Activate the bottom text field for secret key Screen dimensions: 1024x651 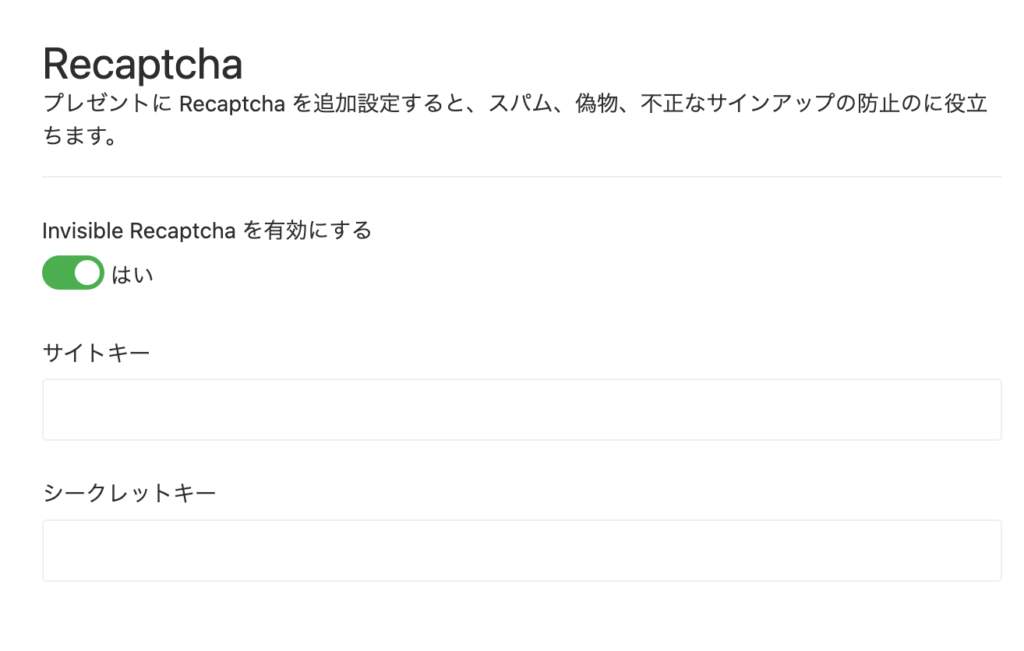(522, 550)
